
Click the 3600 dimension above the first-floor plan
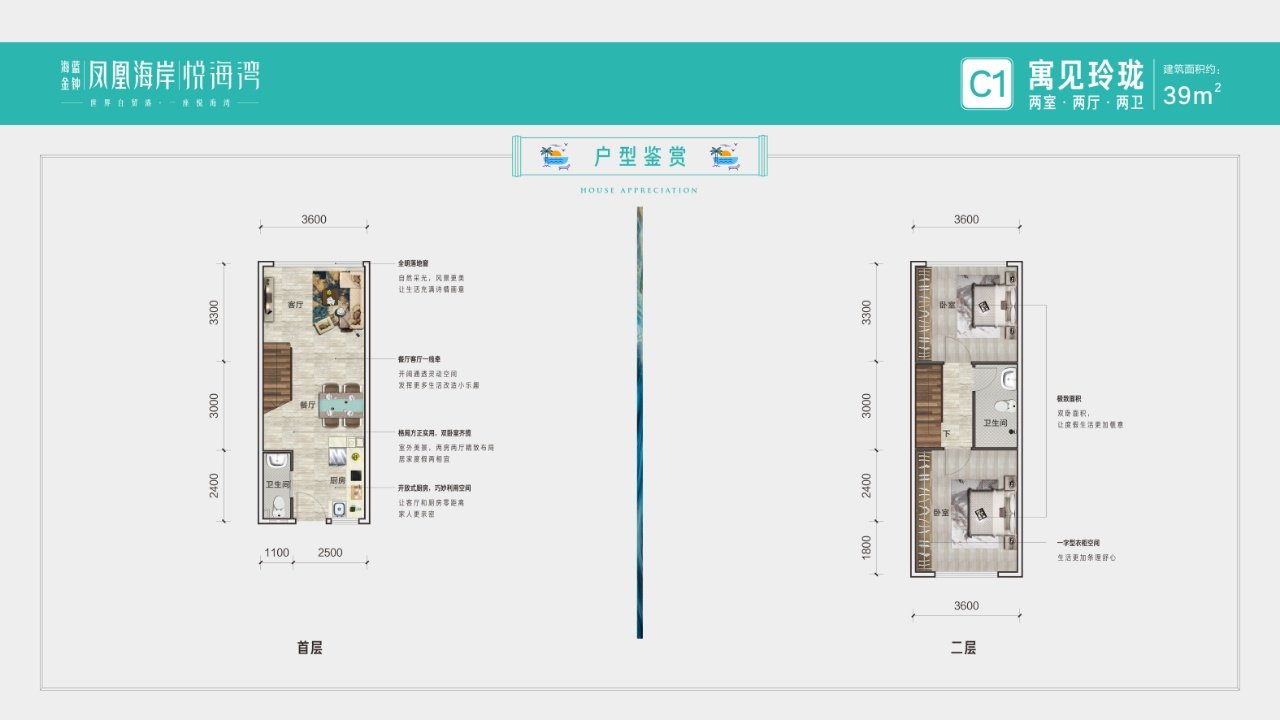313,220
